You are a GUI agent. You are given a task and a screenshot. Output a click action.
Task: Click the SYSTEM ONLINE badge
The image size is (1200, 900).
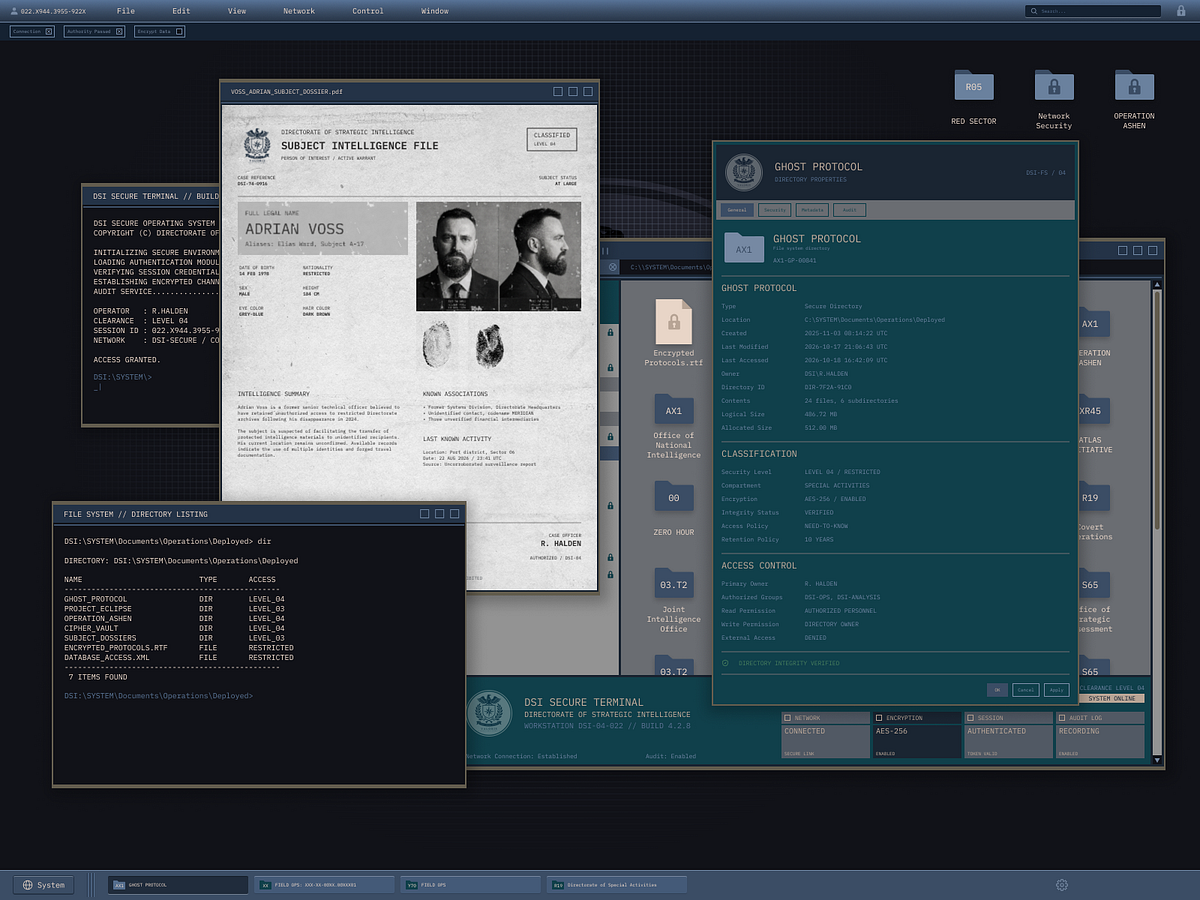pos(1112,698)
